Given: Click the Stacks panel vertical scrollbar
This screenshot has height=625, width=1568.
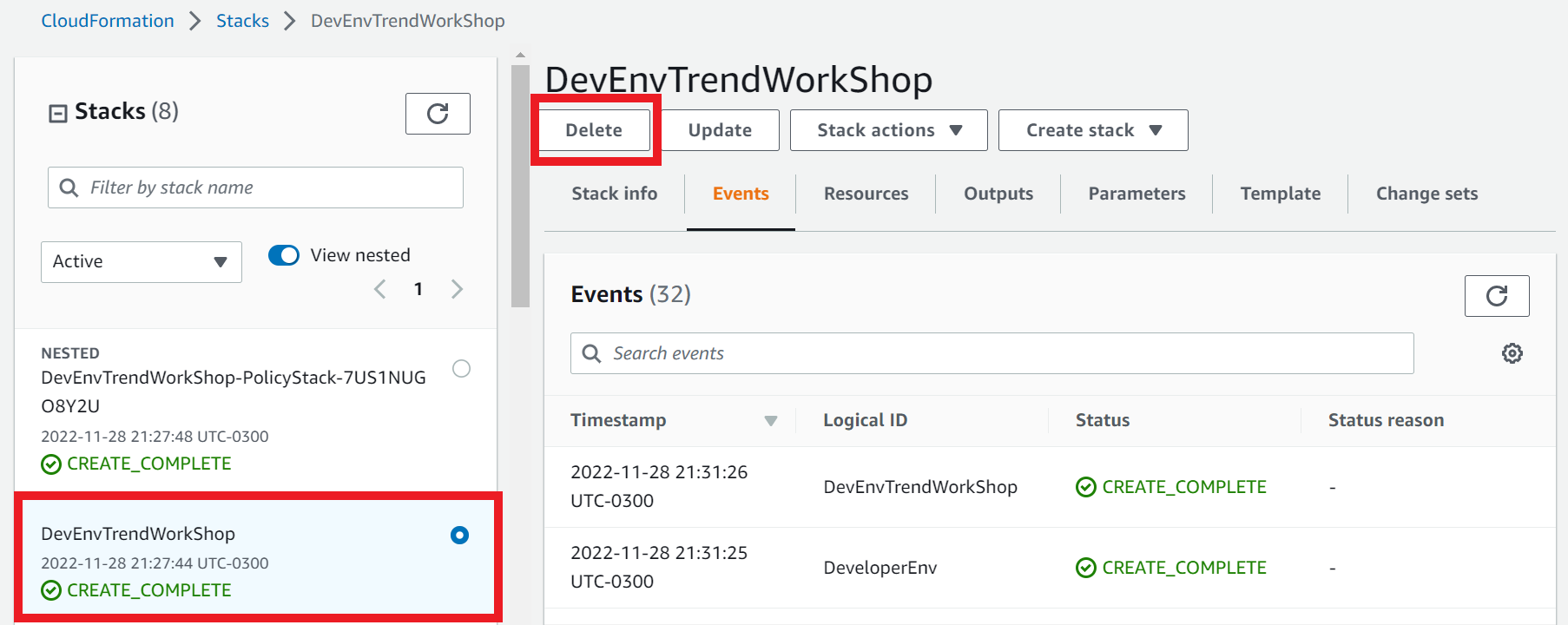Looking at the screenshot, I should pyautogui.click(x=520, y=186).
